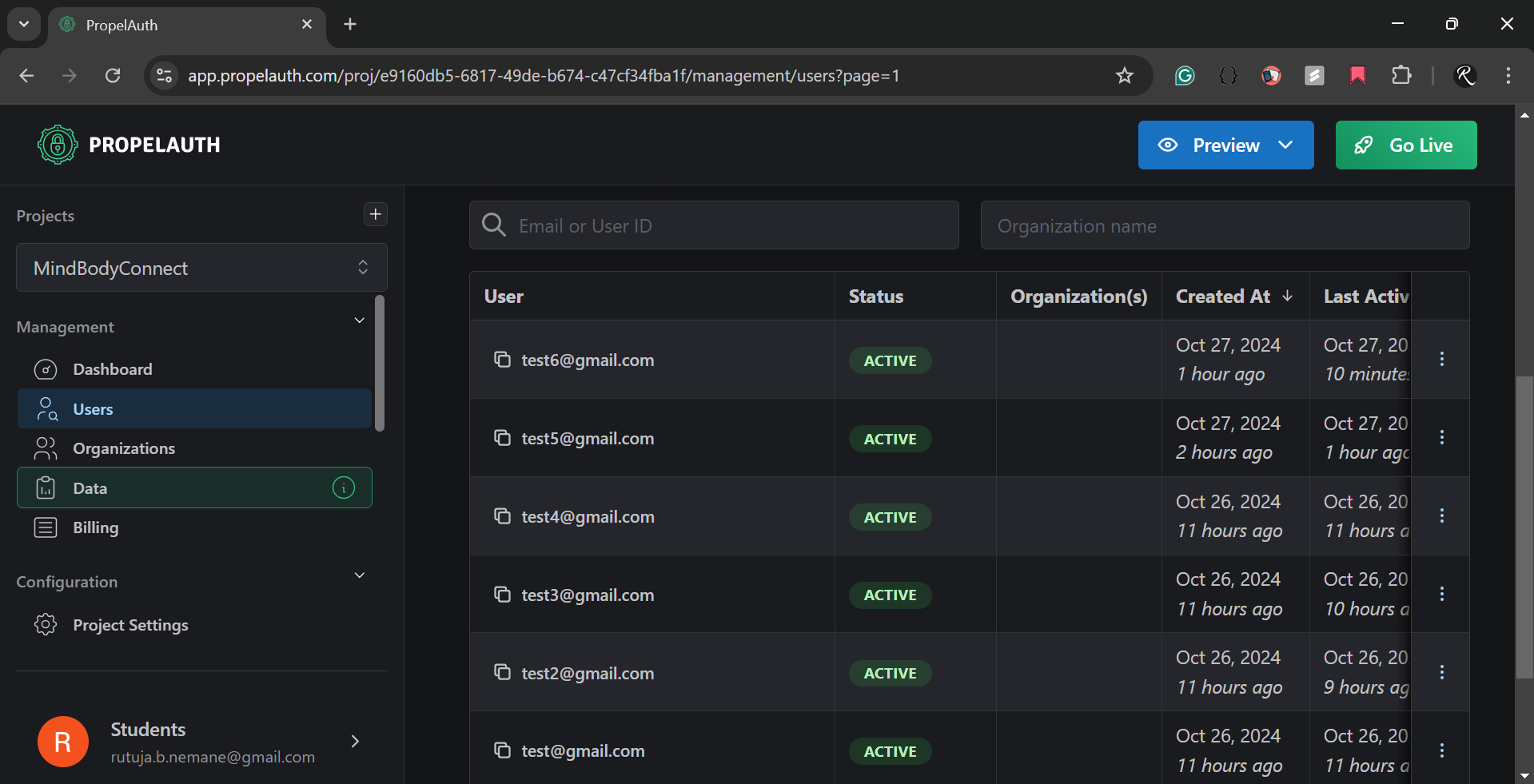This screenshot has height=784, width=1534.
Task: Open three-dot menu for test5@gmail.com row
Action: tap(1442, 437)
